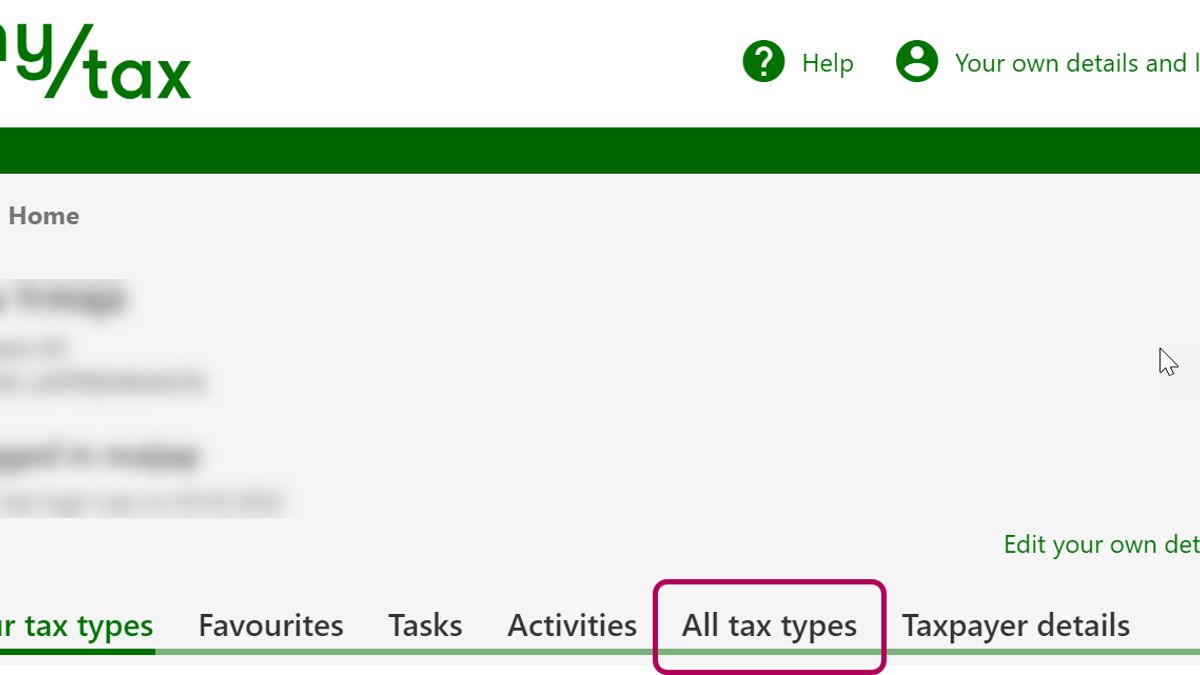Click the Help question mark icon
The height and width of the screenshot is (675, 1200).
click(763, 62)
